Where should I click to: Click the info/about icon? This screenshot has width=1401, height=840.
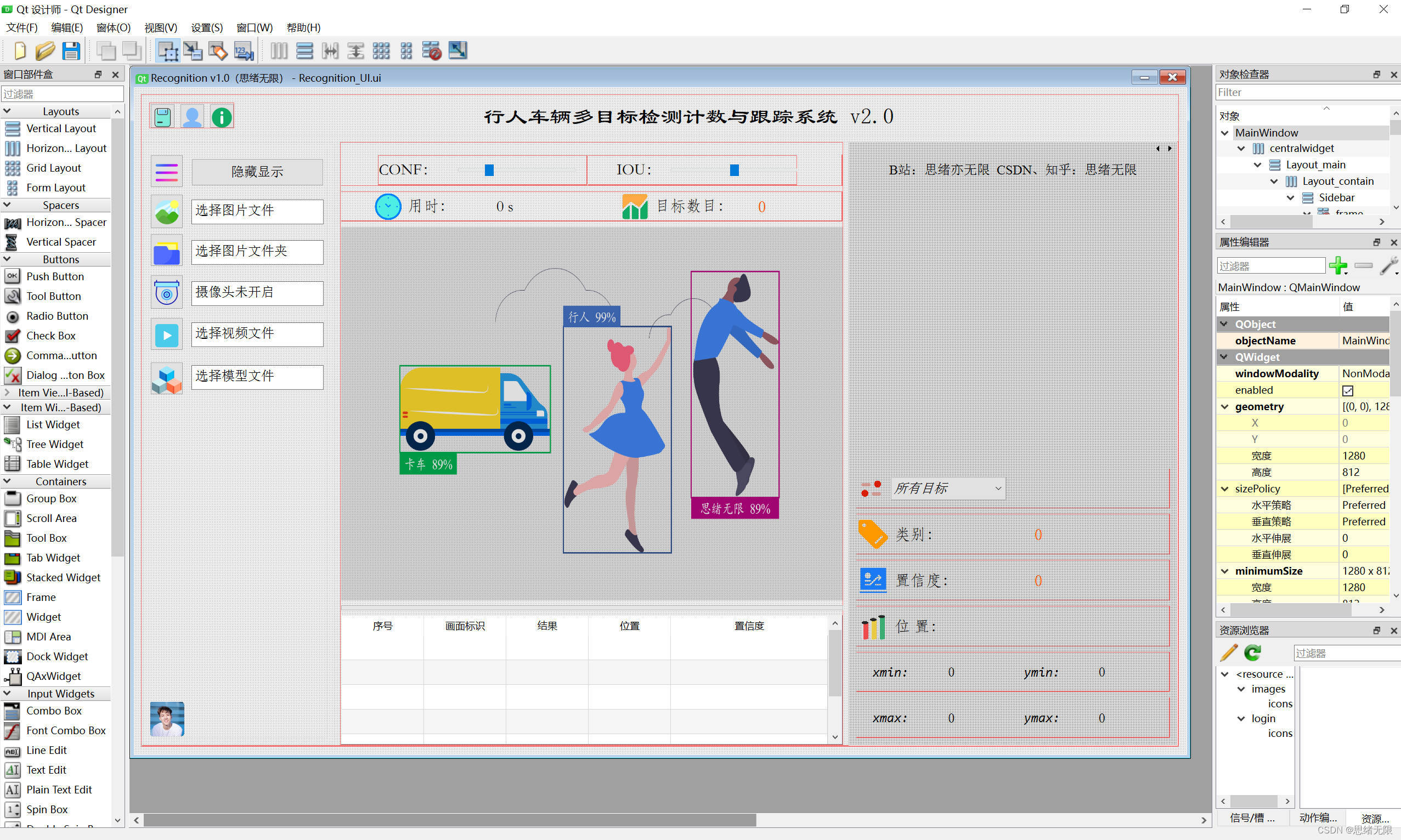tap(220, 116)
